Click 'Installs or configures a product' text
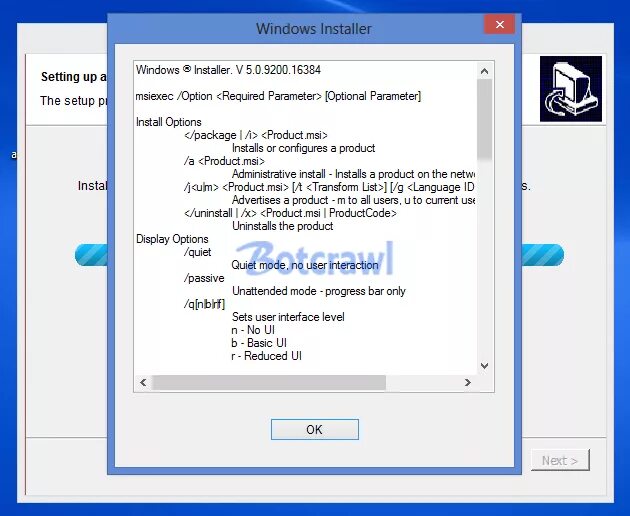This screenshot has height=516, width=630. point(303,148)
